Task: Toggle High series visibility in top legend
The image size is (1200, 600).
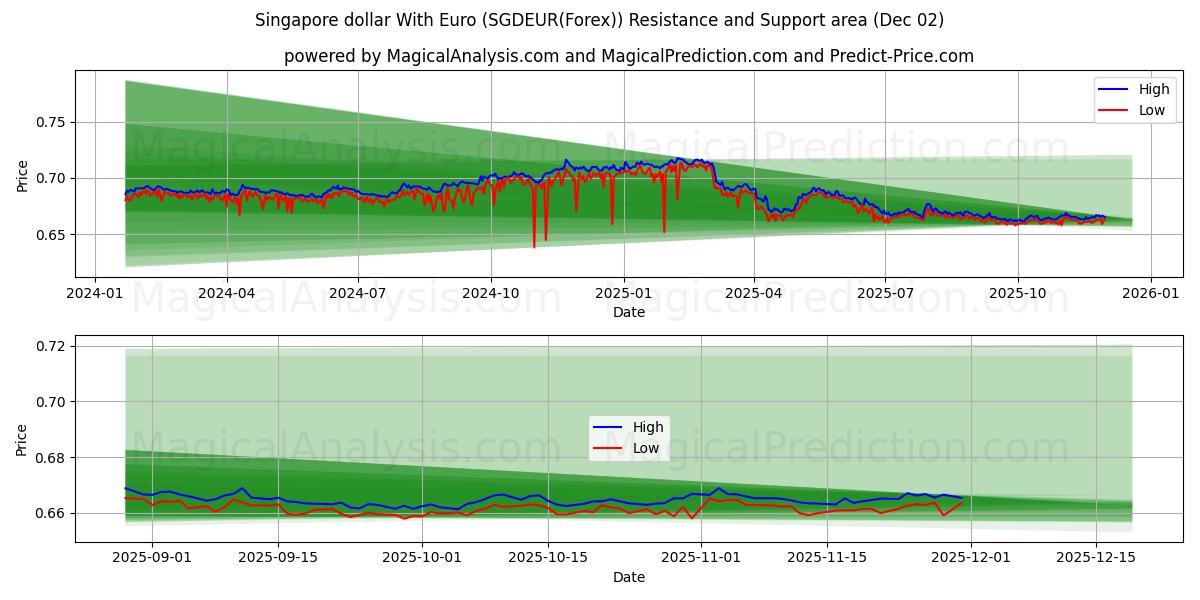Action: point(1149,89)
